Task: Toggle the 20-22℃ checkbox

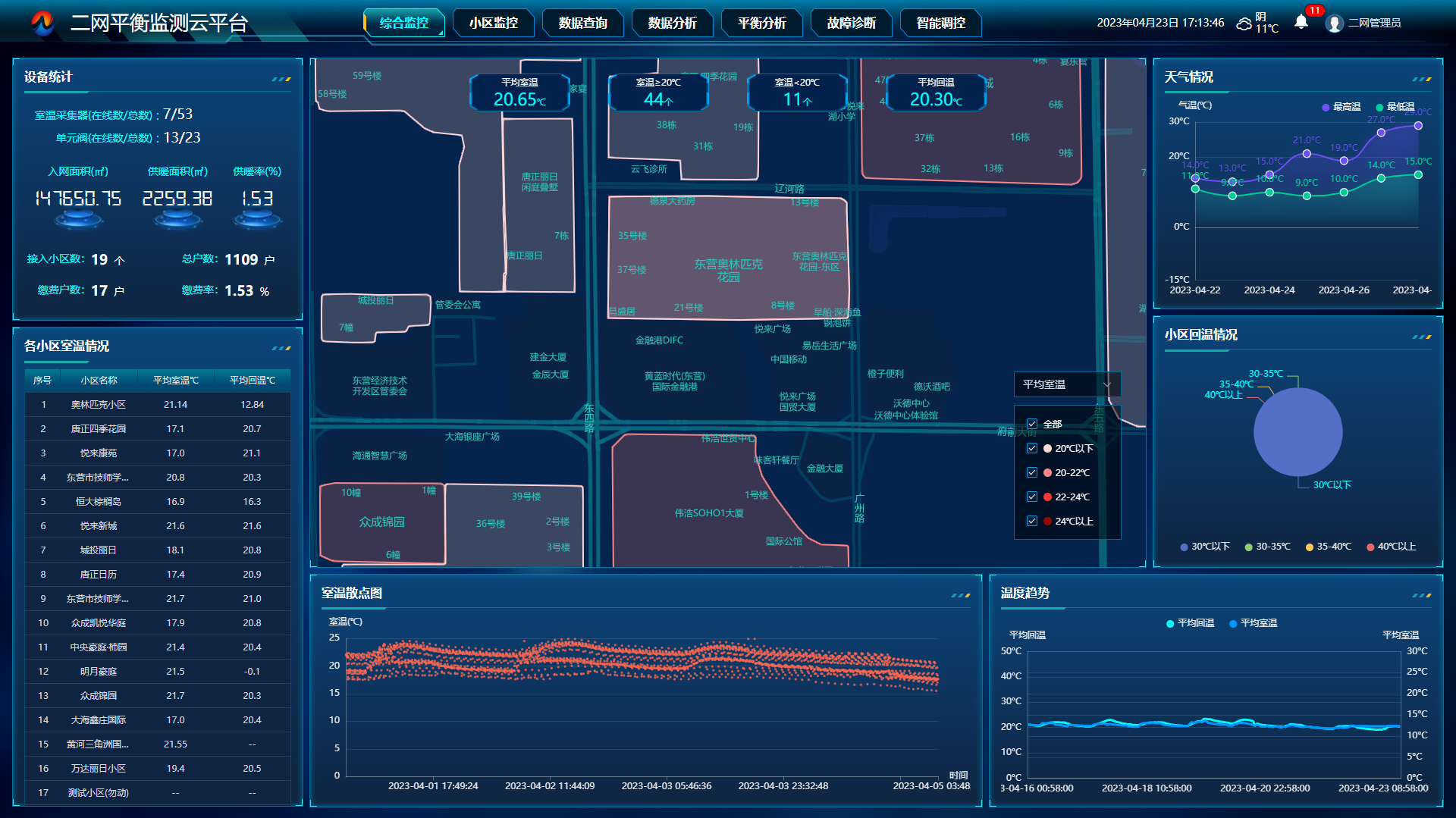Action: click(1032, 472)
